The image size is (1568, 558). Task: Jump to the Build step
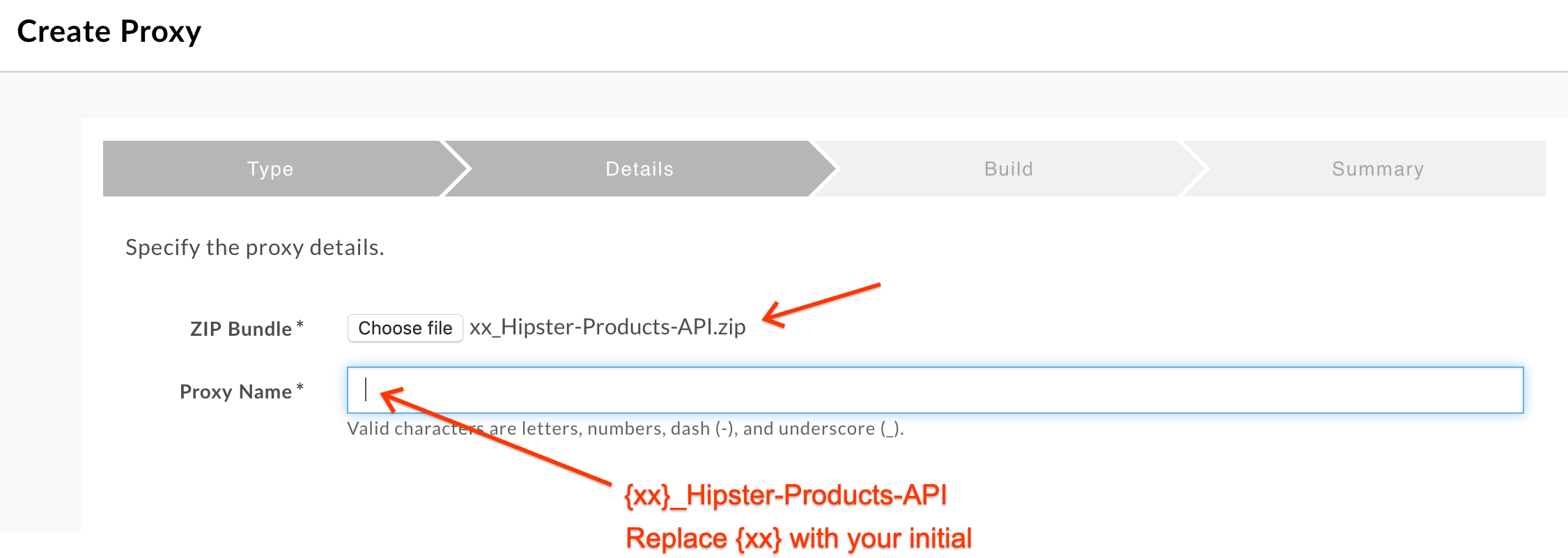click(x=1009, y=169)
